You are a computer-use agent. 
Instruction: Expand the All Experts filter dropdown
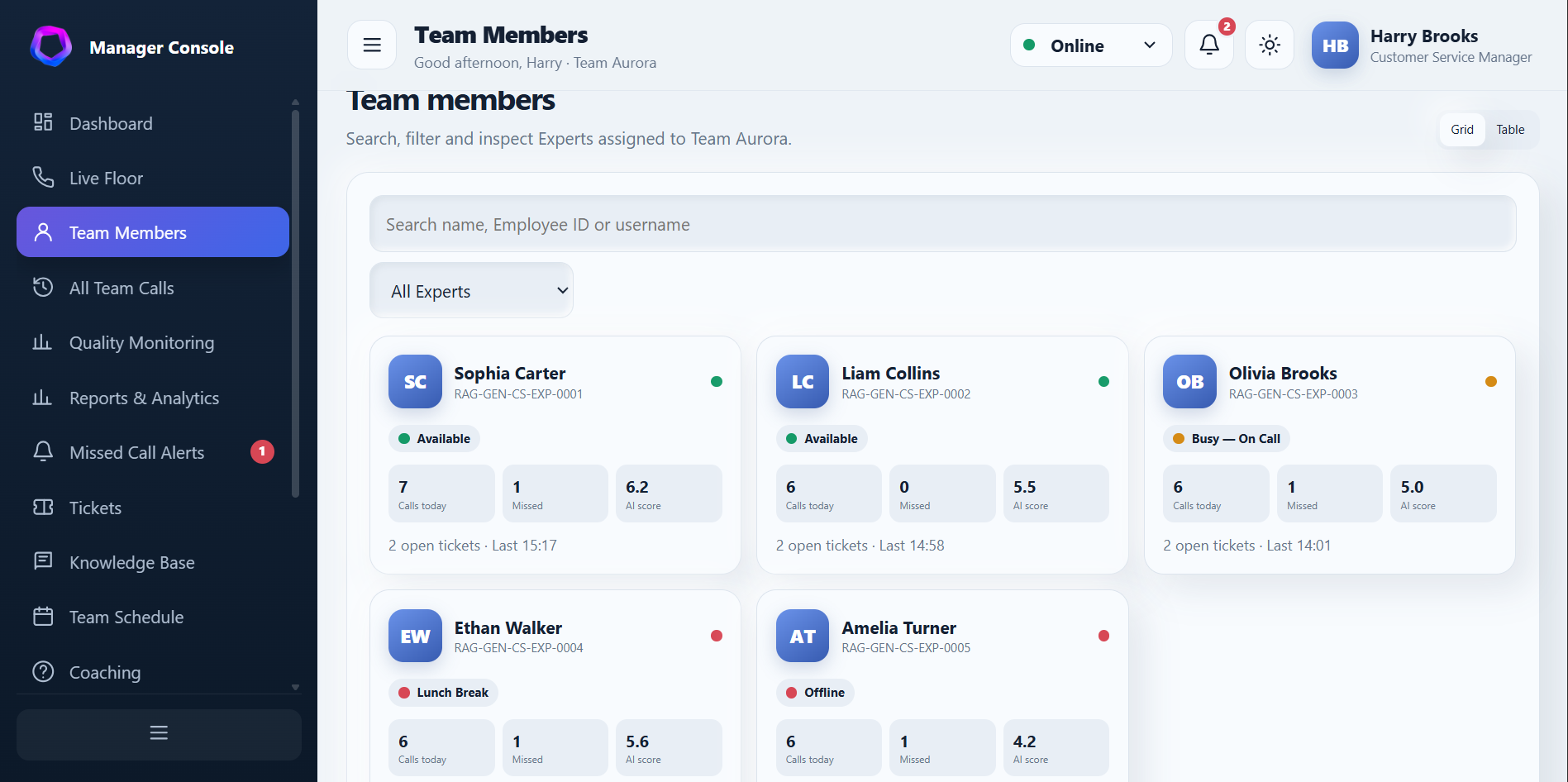471,291
